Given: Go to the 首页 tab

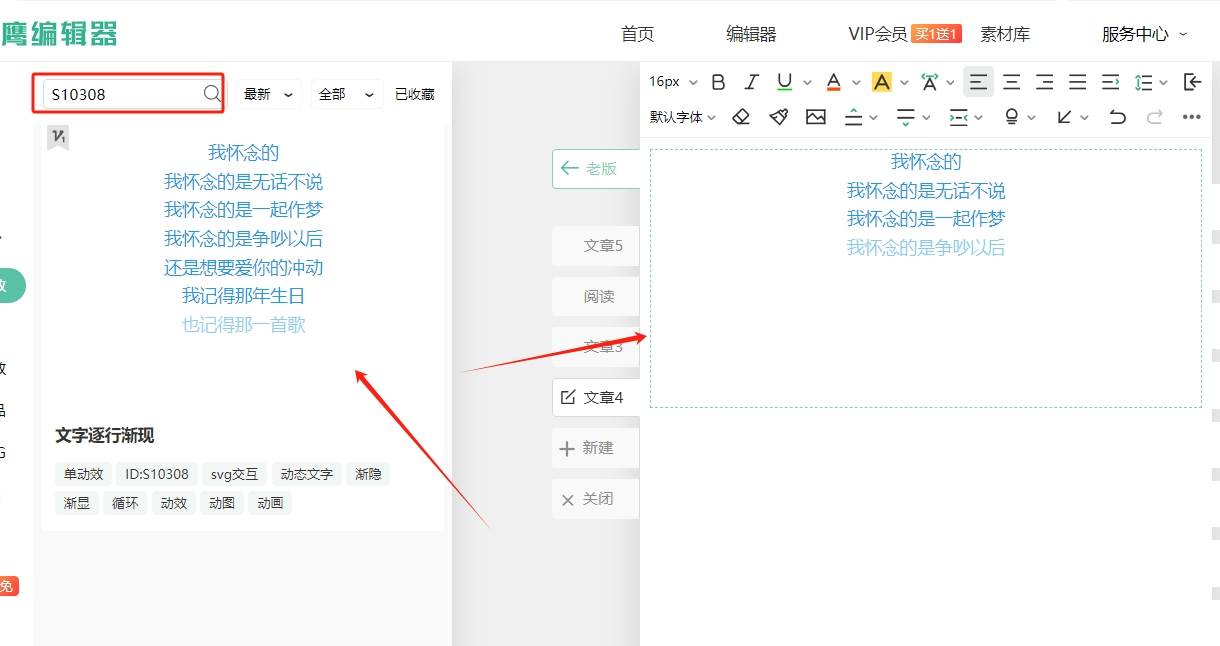Looking at the screenshot, I should click(x=637, y=34).
